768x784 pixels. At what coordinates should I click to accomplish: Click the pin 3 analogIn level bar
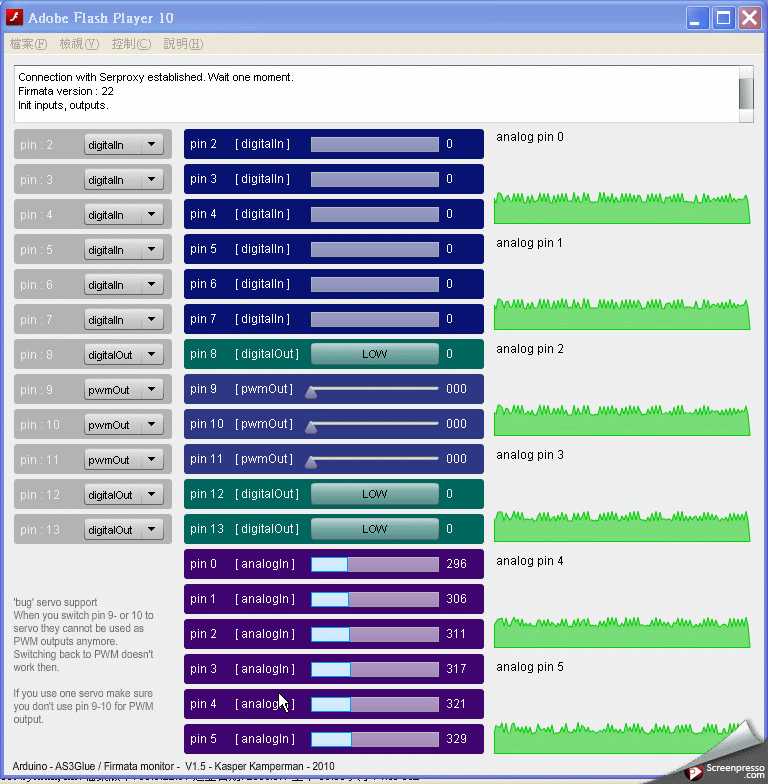[374, 669]
